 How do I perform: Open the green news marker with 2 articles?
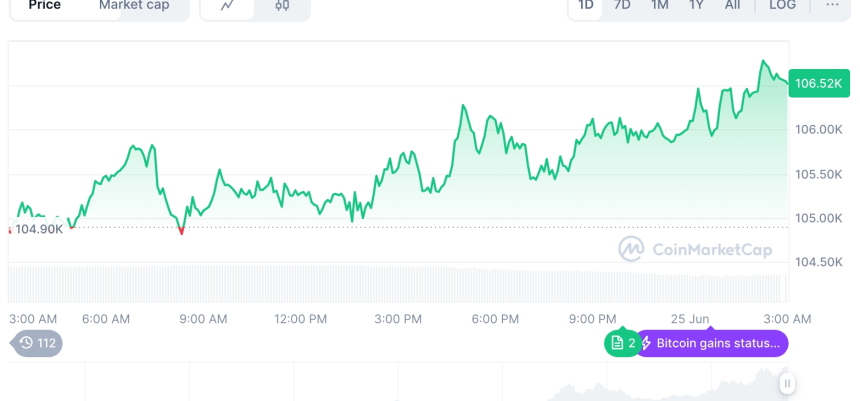622,343
